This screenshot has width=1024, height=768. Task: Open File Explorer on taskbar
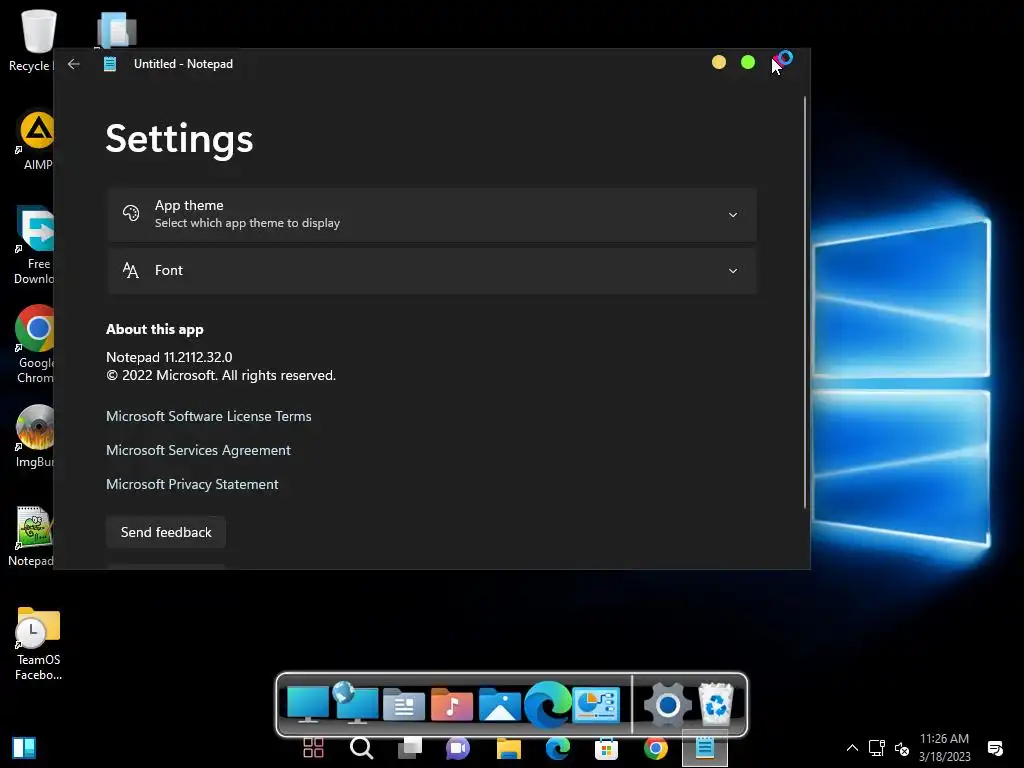click(508, 748)
